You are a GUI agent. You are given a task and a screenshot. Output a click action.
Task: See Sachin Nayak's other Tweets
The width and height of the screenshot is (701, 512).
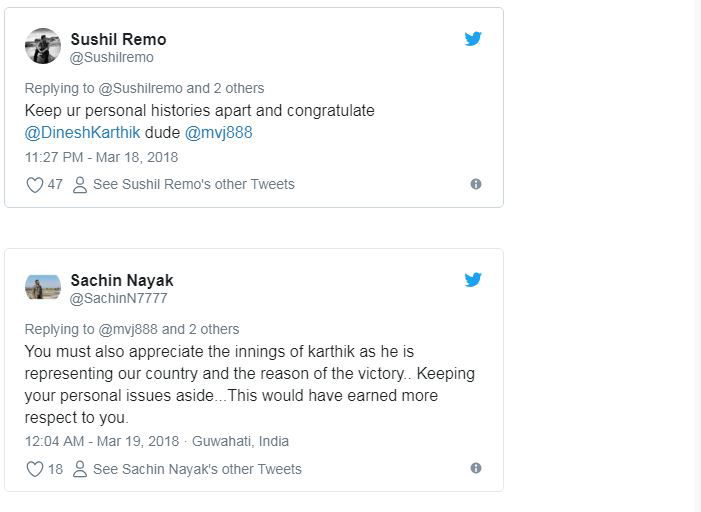(197, 469)
